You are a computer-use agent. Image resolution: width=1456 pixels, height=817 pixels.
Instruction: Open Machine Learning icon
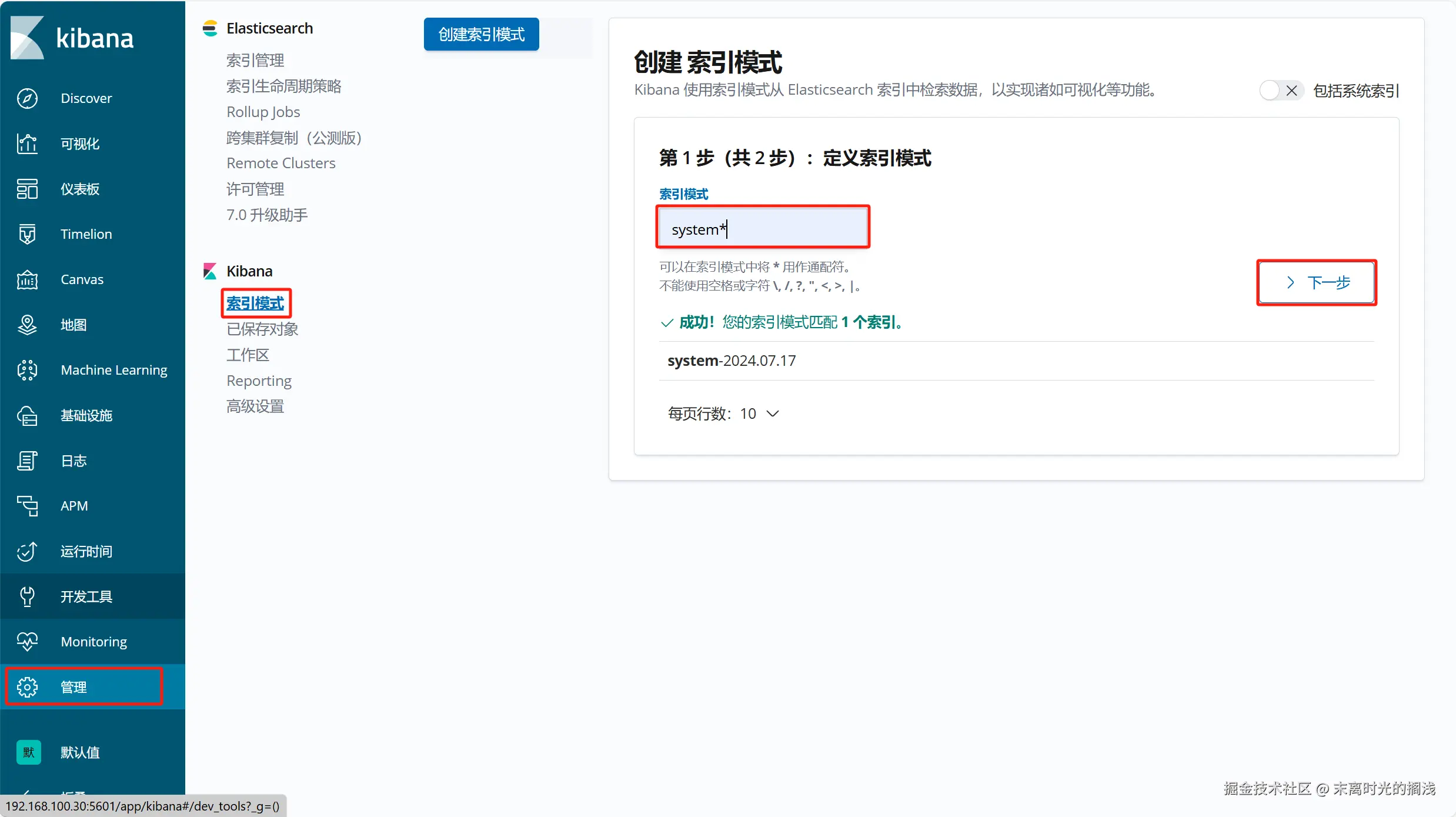(27, 370)
